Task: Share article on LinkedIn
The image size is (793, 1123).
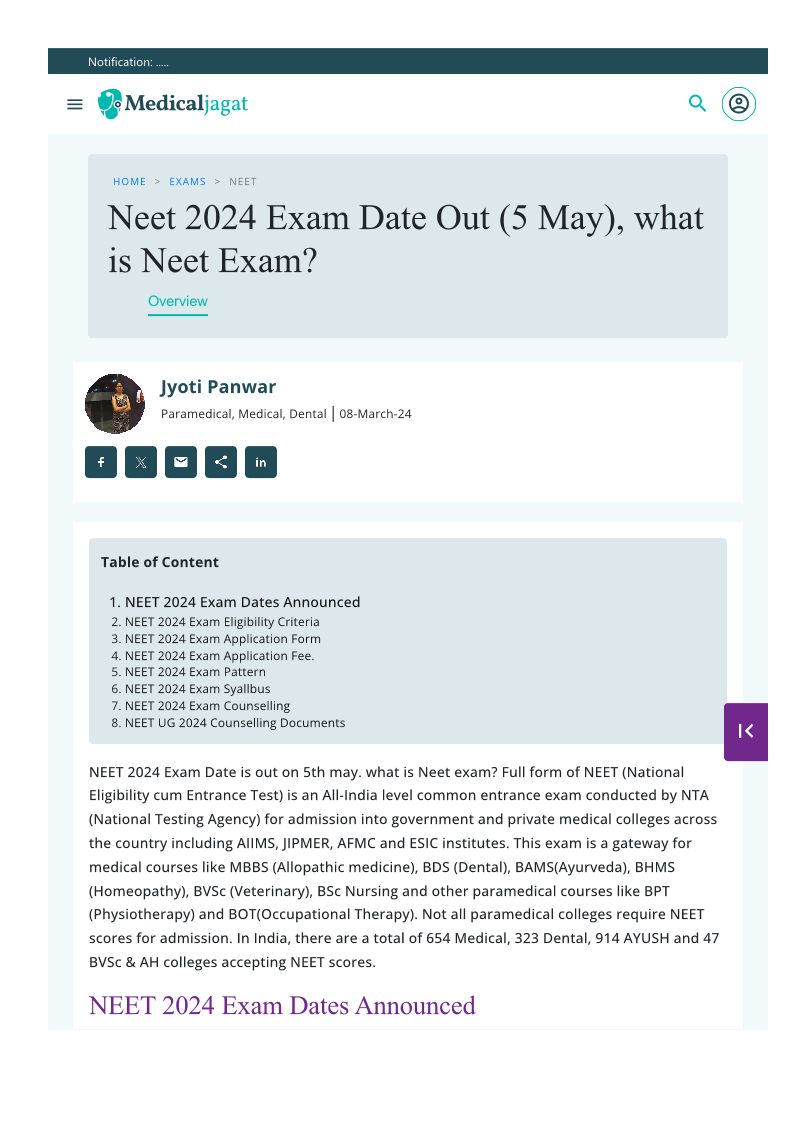Action: (x=261, y=462)
